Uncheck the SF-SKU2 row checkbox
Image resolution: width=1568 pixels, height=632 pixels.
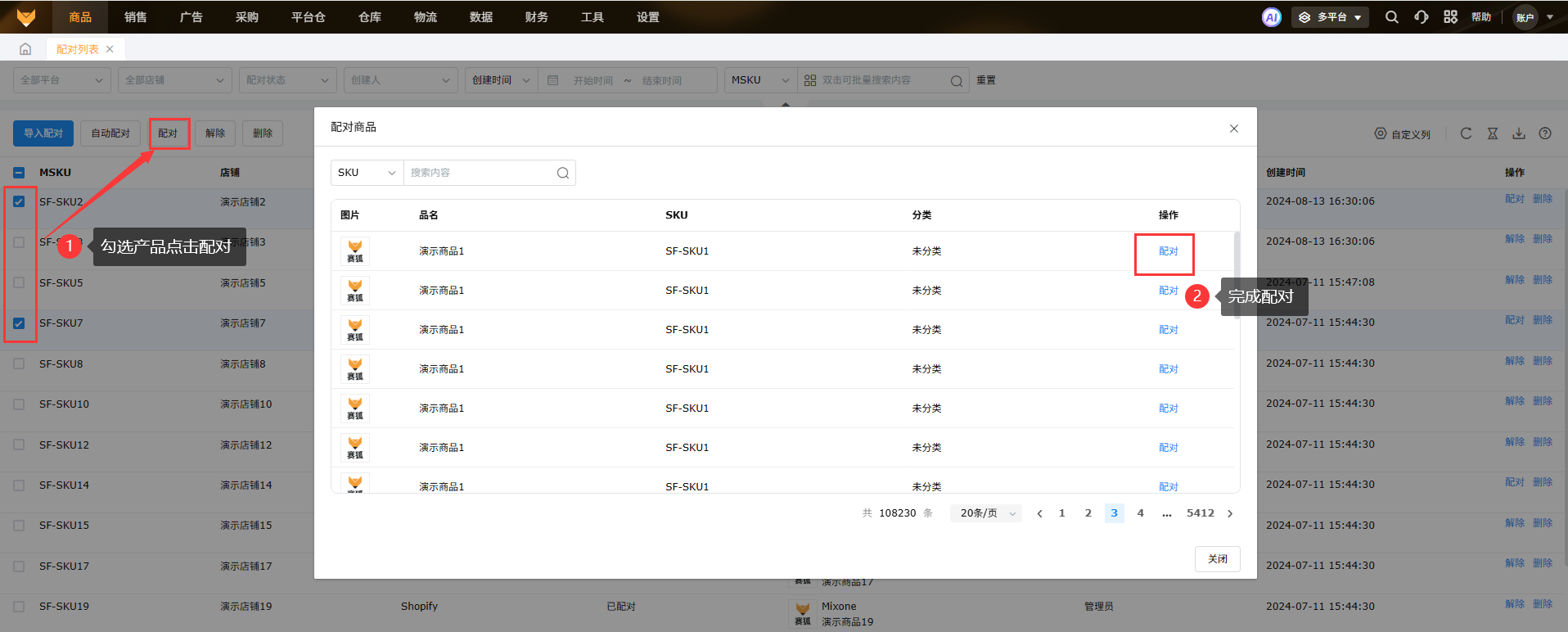(19, 201)
